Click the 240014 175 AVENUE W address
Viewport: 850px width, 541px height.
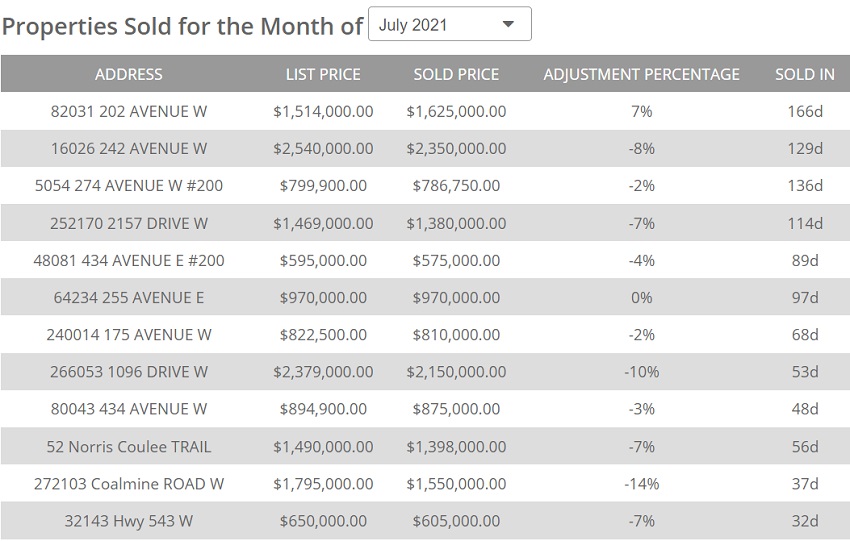coord(129,334)
